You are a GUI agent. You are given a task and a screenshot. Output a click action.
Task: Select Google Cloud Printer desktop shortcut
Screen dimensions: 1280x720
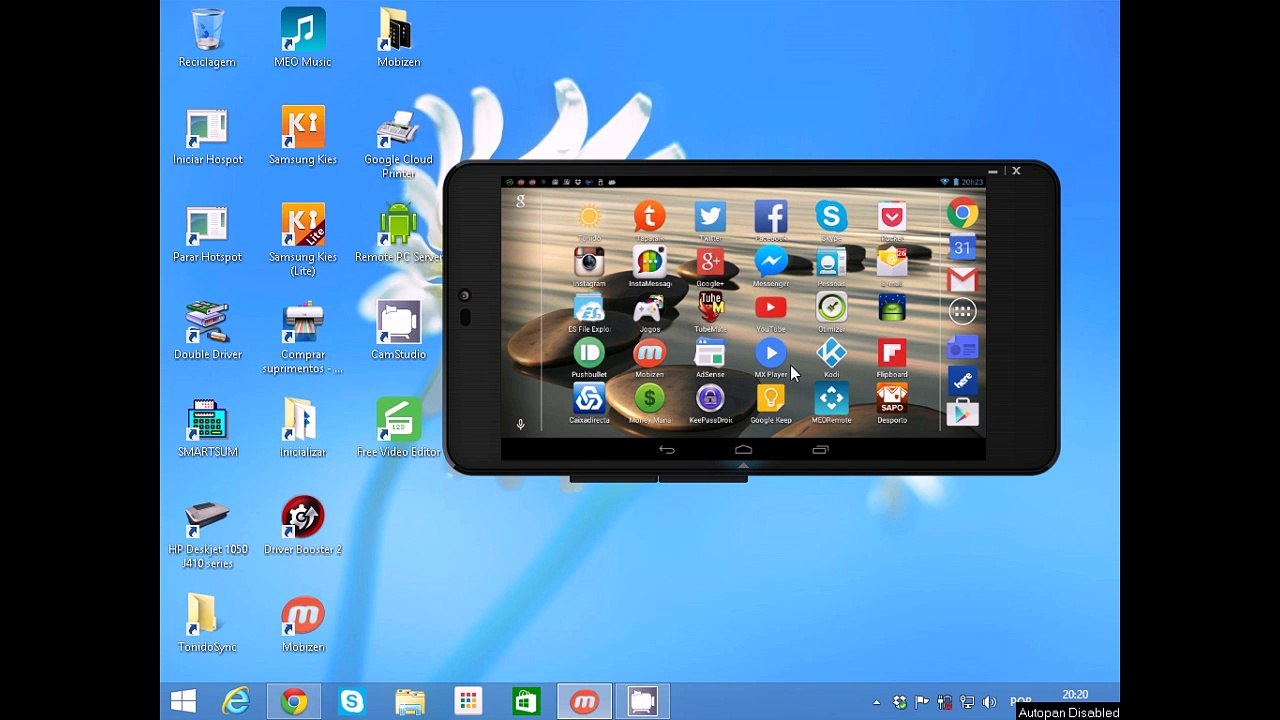pos(398,143)
